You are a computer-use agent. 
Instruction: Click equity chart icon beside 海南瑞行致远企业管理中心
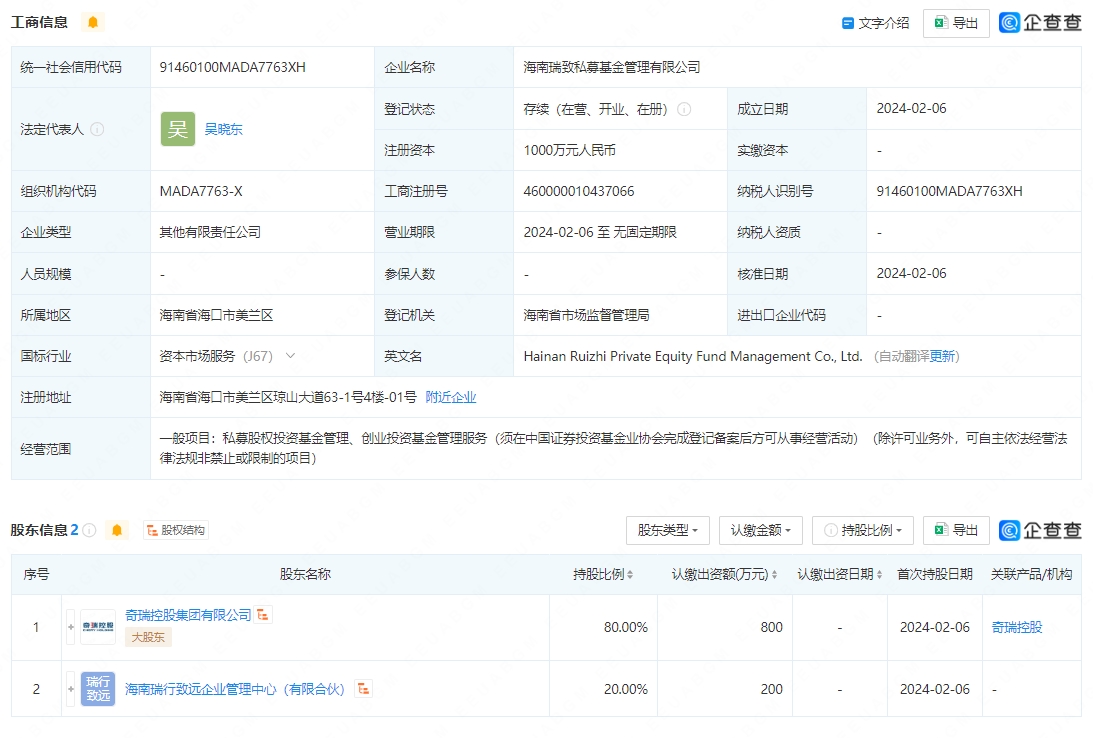click(x=363, y=688)
